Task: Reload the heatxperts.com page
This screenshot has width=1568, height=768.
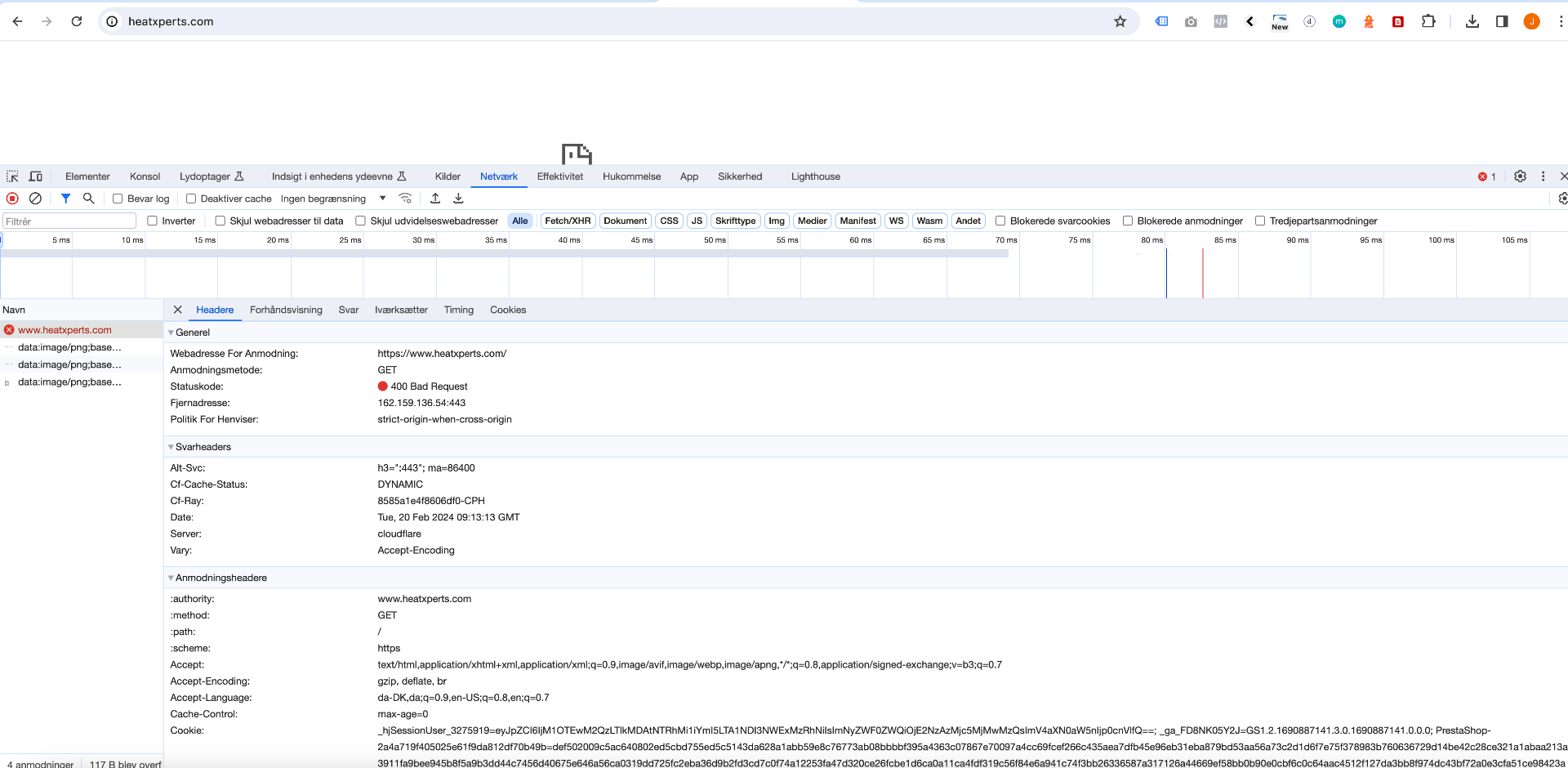Action: click(x=77, y=21)
